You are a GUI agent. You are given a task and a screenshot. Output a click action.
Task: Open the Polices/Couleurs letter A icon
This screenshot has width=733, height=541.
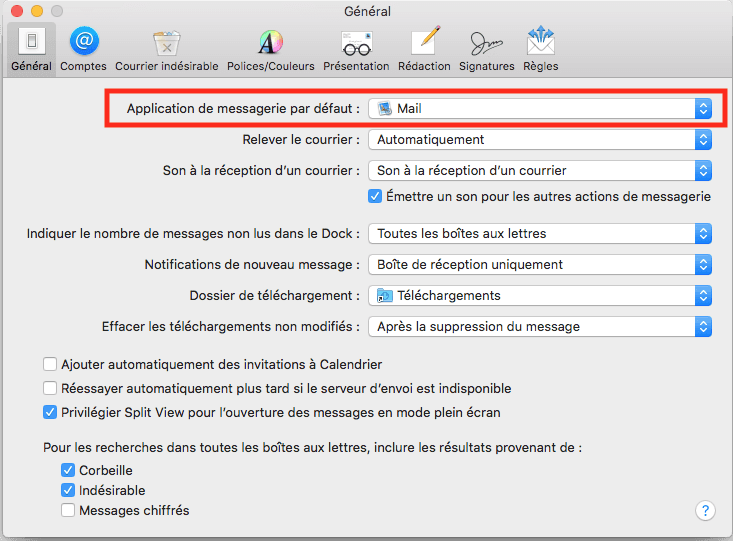pyautogui.click(x=271, y=42)
